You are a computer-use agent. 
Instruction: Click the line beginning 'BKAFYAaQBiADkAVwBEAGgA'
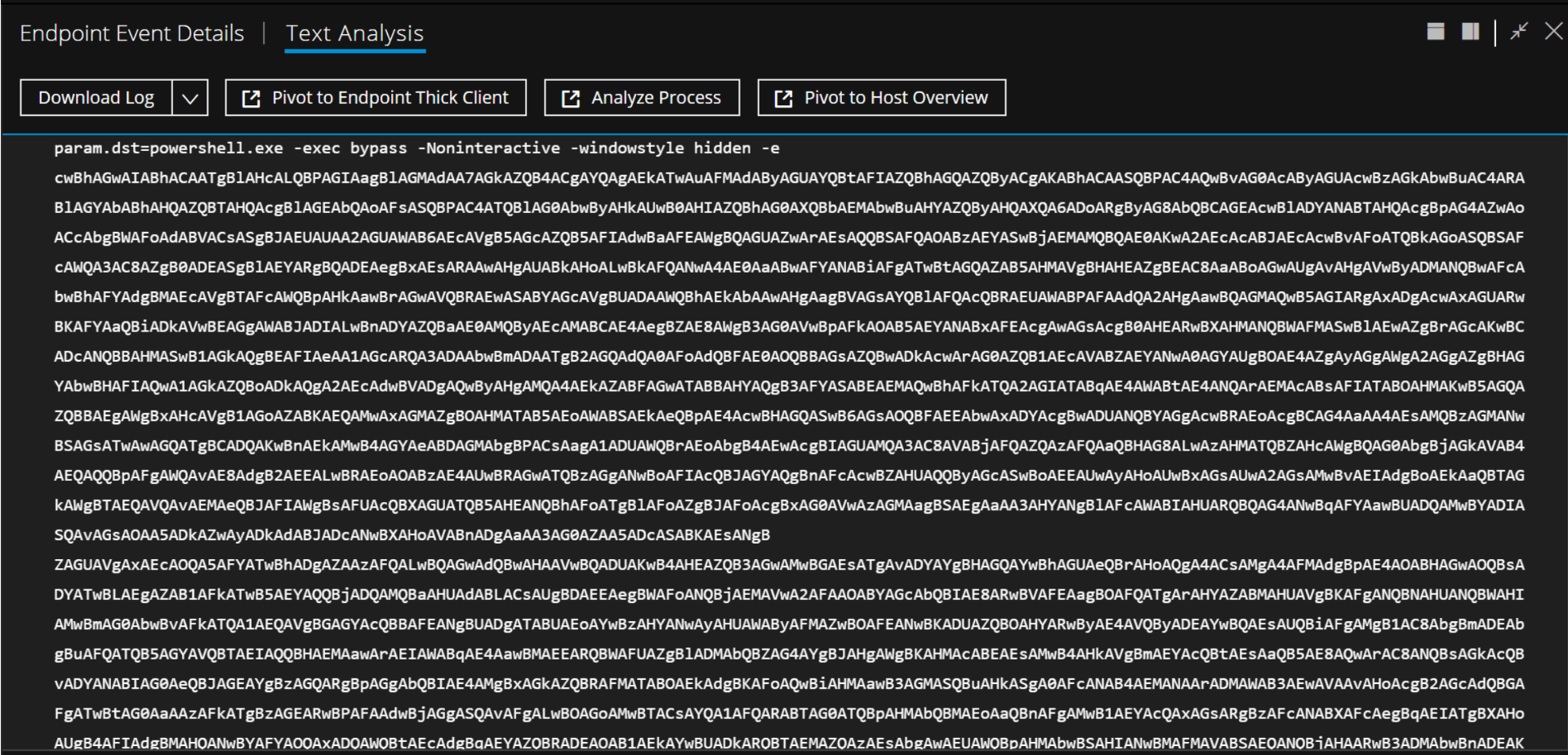pyautogui.click(x=789, y=327)
